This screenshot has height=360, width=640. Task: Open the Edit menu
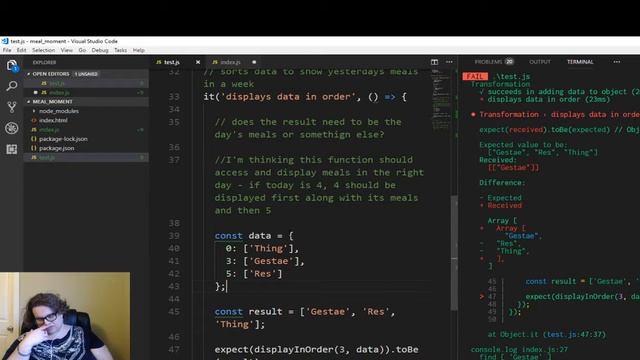click(x=21, y=50)
